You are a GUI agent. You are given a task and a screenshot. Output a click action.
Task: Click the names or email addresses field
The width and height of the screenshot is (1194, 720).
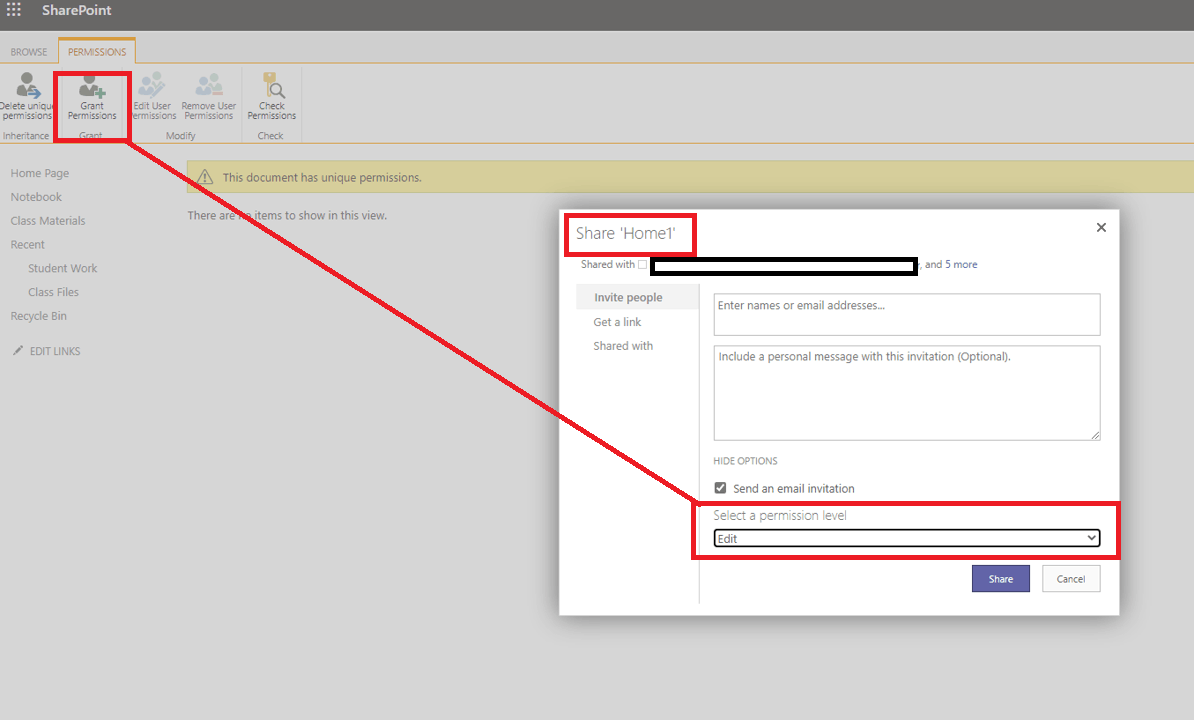pyautogui.click(x=906, y=314)
